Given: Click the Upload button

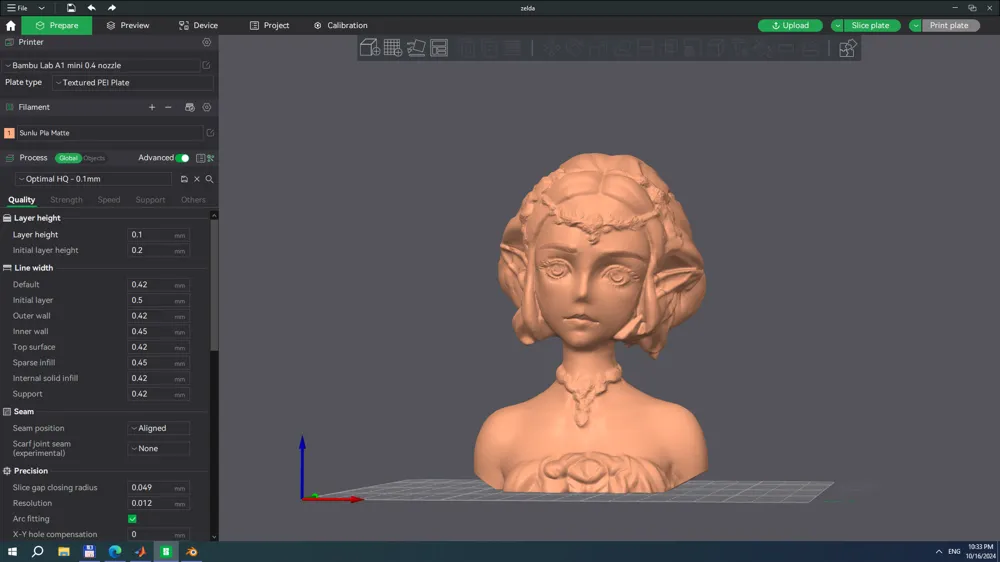Looking at the screenshot, I should pos(790,26).
